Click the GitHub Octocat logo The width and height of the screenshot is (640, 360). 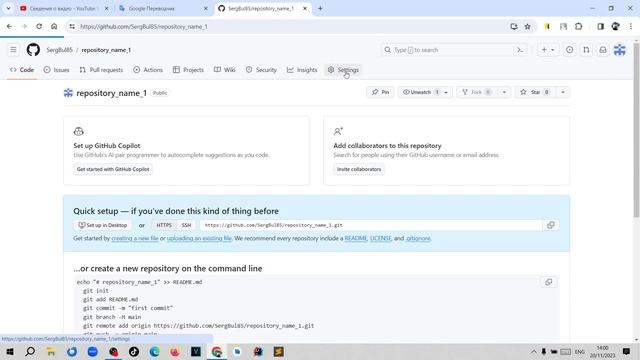coord(33,50)
